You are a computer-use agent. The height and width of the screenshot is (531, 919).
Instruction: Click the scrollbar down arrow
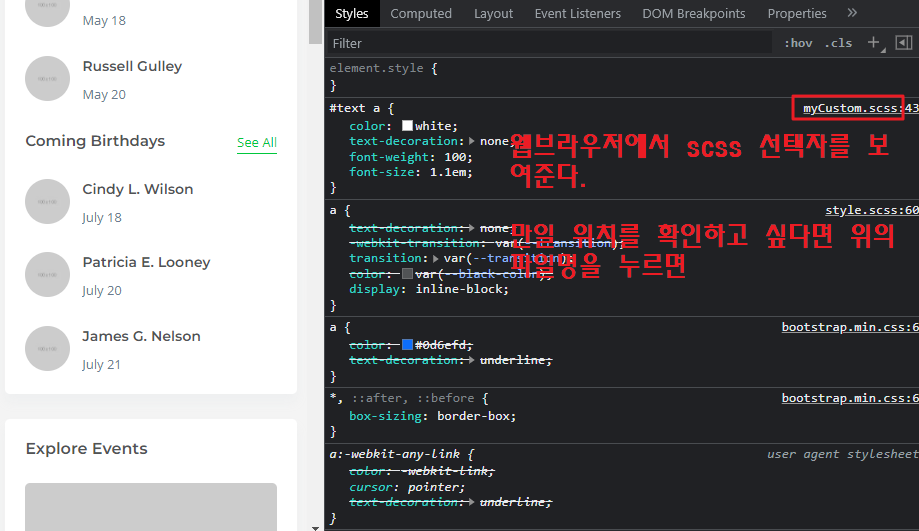click(315, 527)
